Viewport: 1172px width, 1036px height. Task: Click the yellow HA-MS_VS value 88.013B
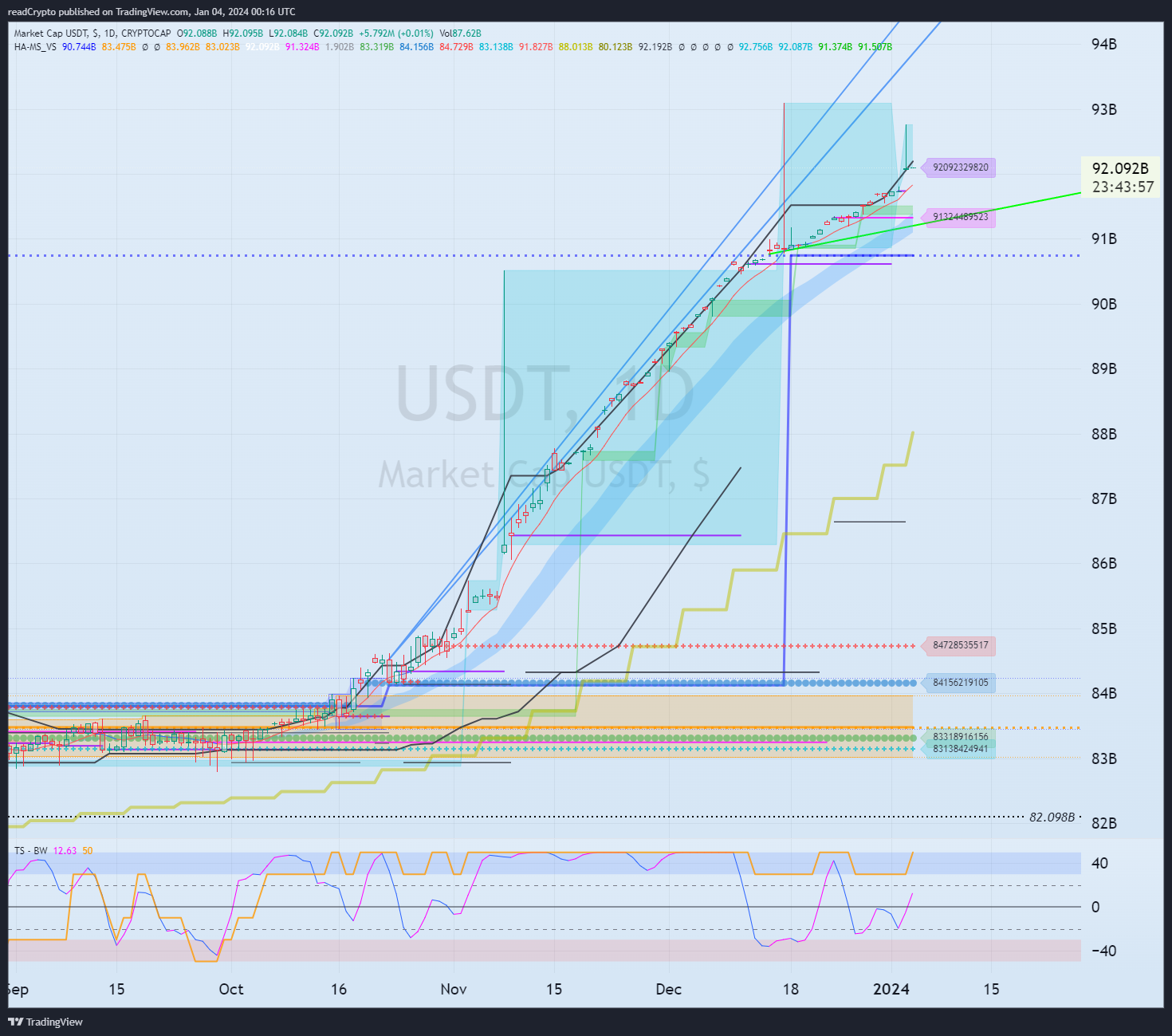coord(576,47)
